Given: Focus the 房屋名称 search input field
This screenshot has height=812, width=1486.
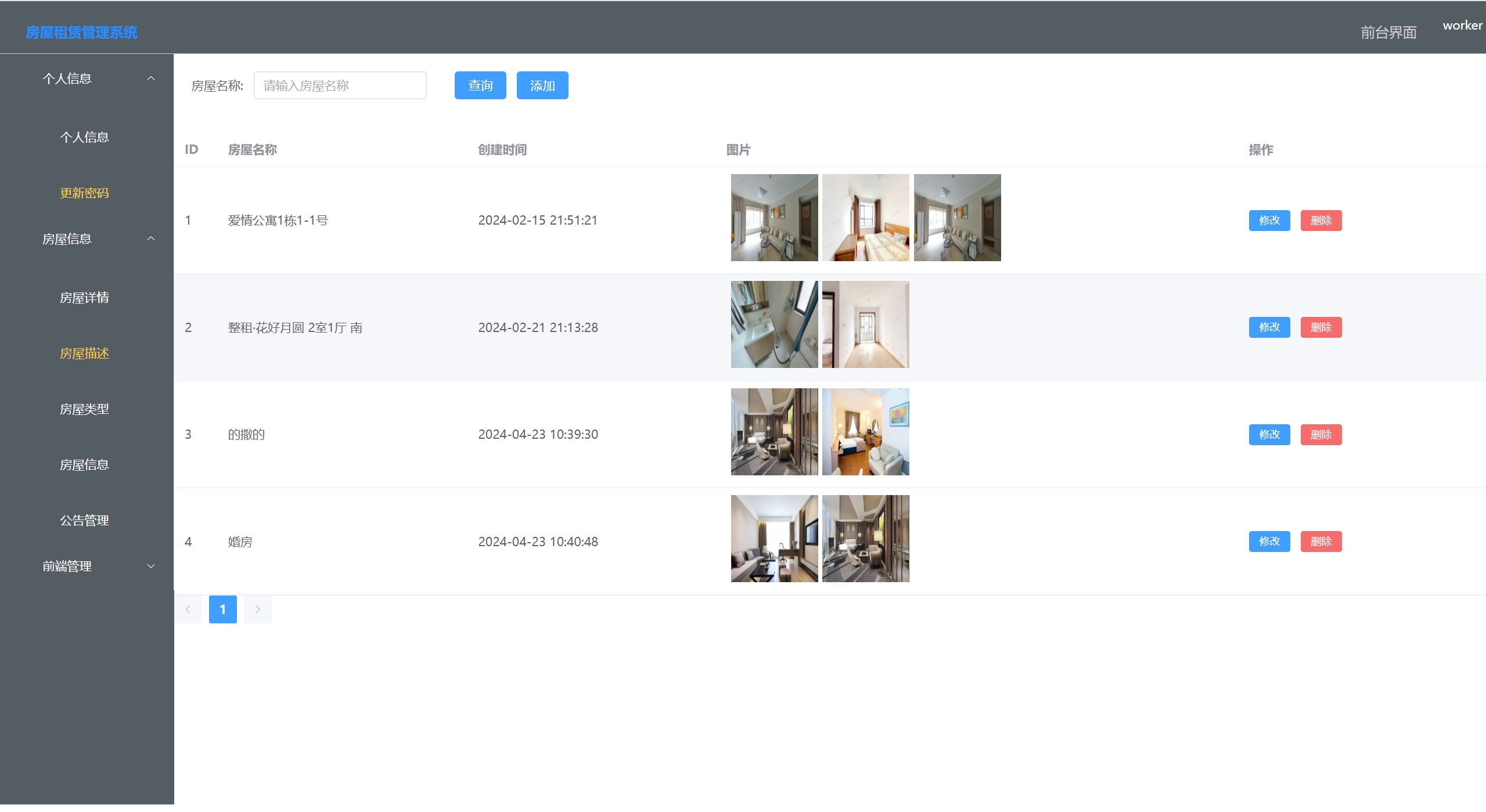Looking at the screenshot, I should [x=340, y=85].
